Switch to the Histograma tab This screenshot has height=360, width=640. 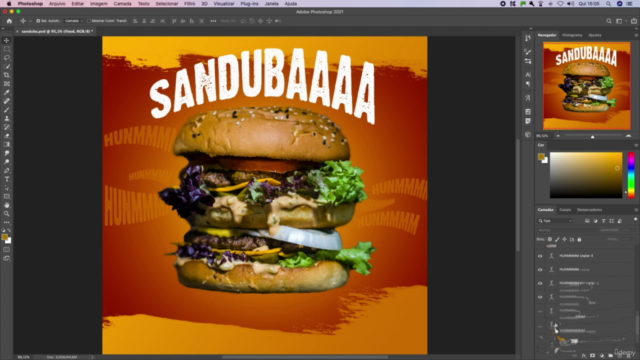[x=572, y=35]
